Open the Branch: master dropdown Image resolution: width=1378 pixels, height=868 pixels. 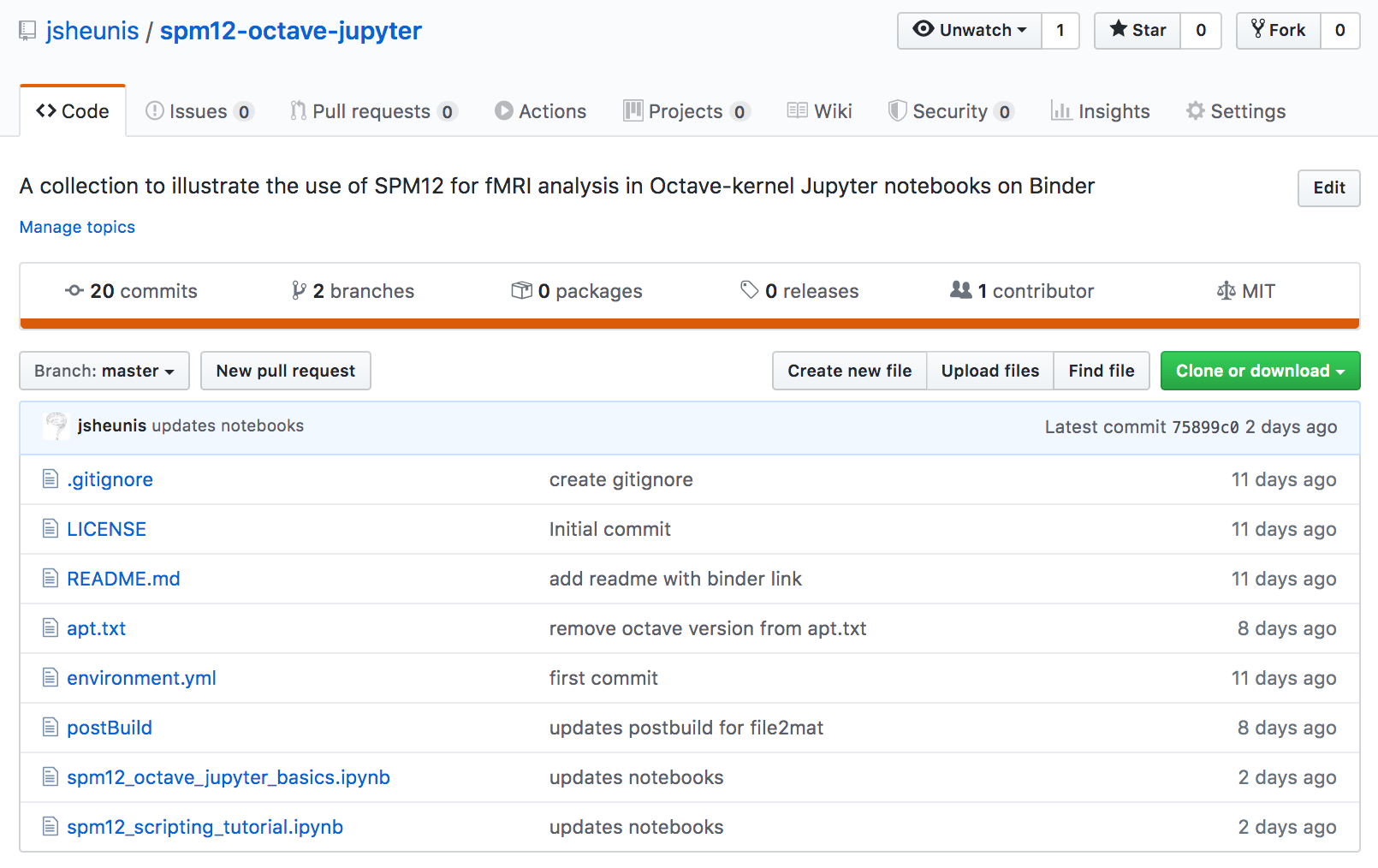coord(104,371)
